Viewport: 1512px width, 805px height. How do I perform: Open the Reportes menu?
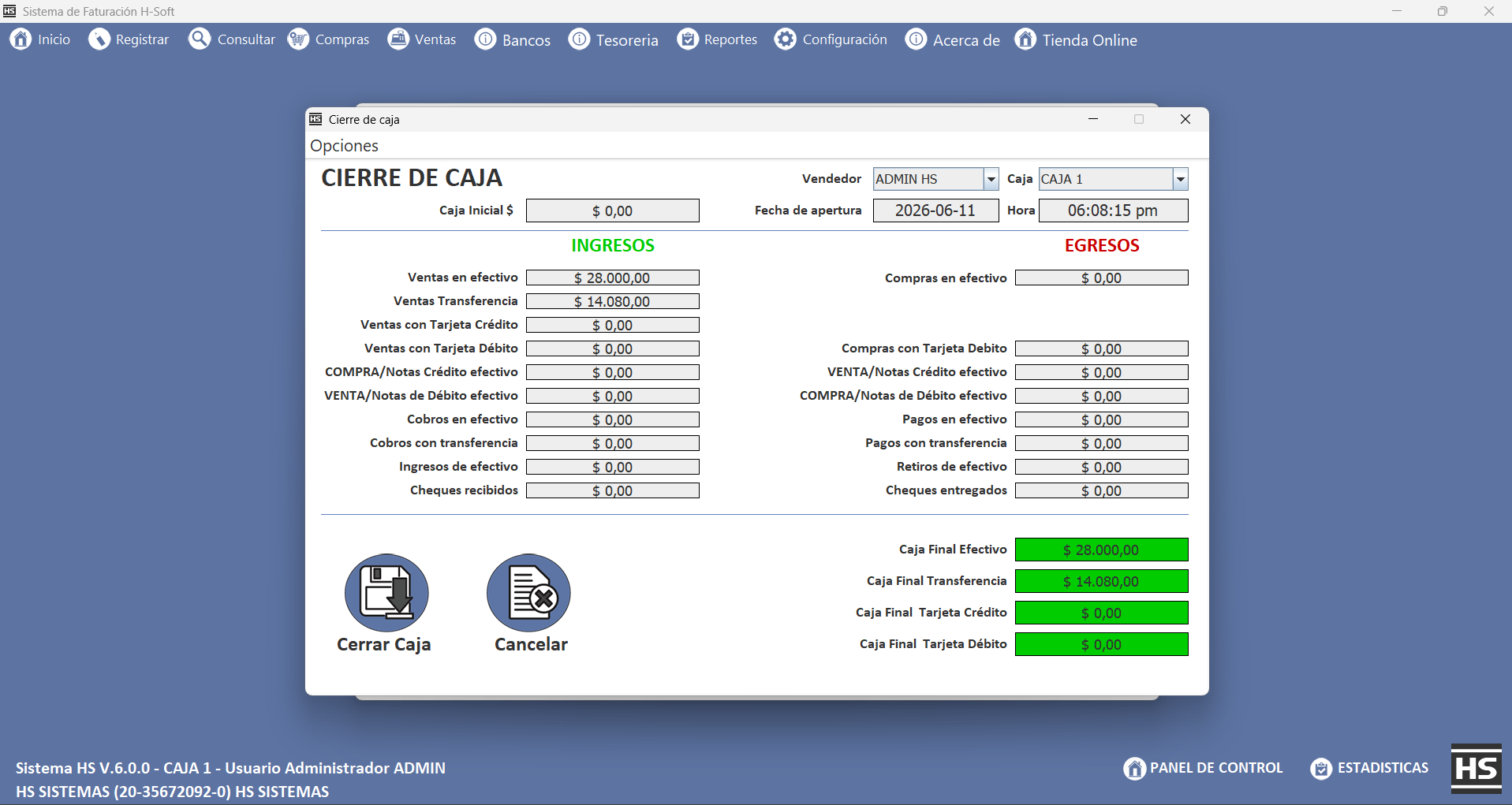717,39
